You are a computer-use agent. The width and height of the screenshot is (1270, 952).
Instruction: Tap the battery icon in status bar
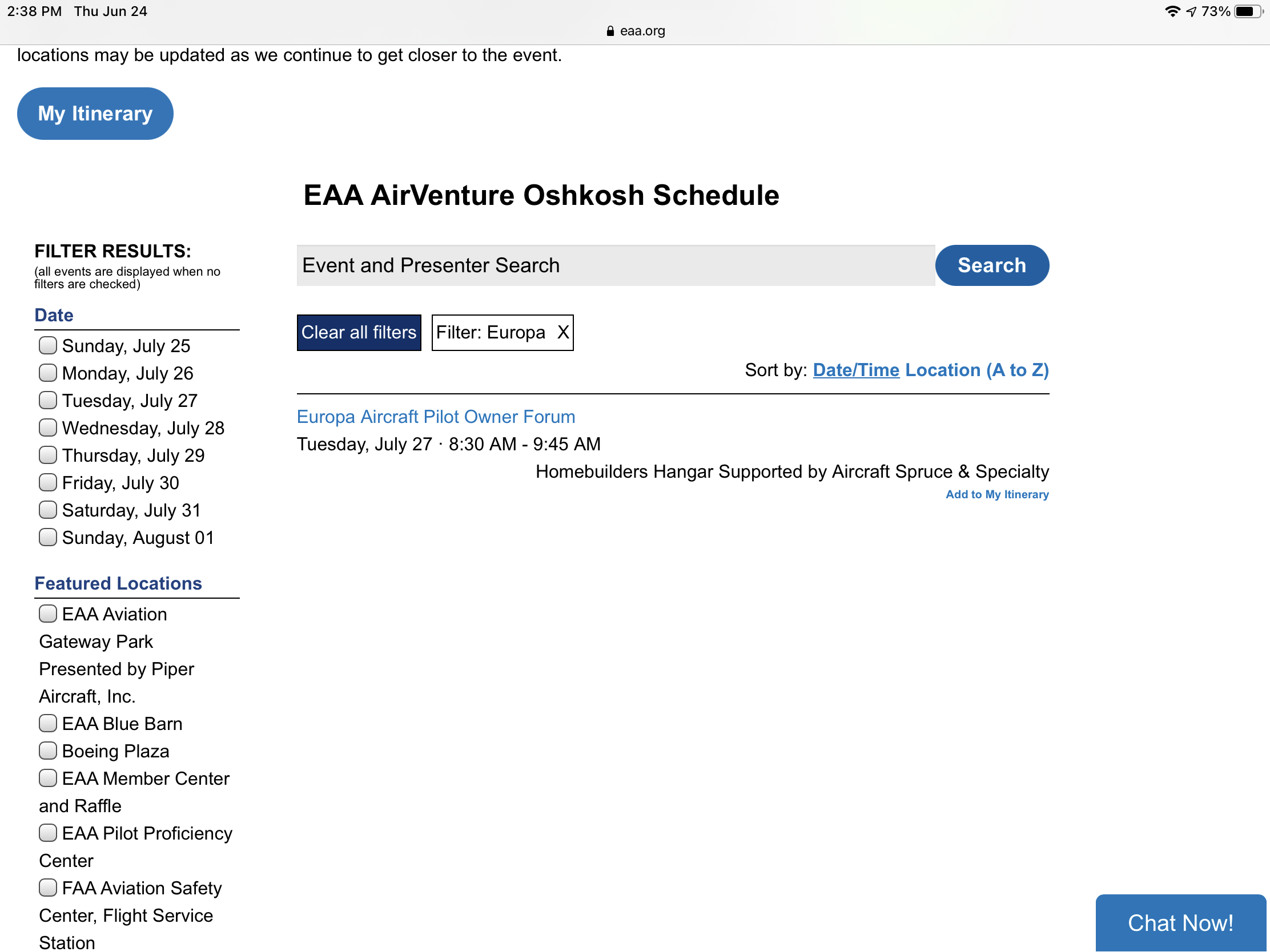tap(1247, 11)
